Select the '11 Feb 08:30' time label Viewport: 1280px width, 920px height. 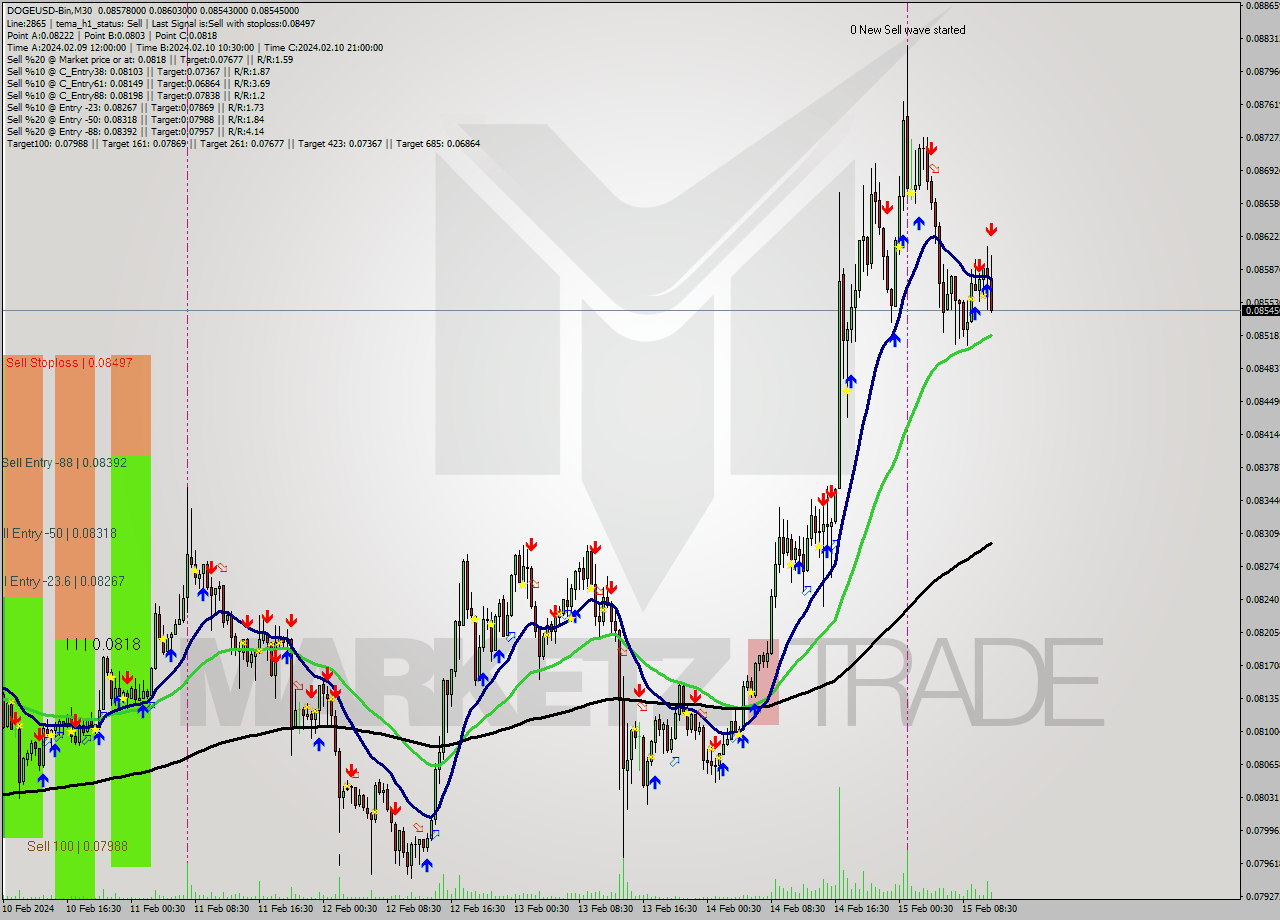[x=222, y=909]
